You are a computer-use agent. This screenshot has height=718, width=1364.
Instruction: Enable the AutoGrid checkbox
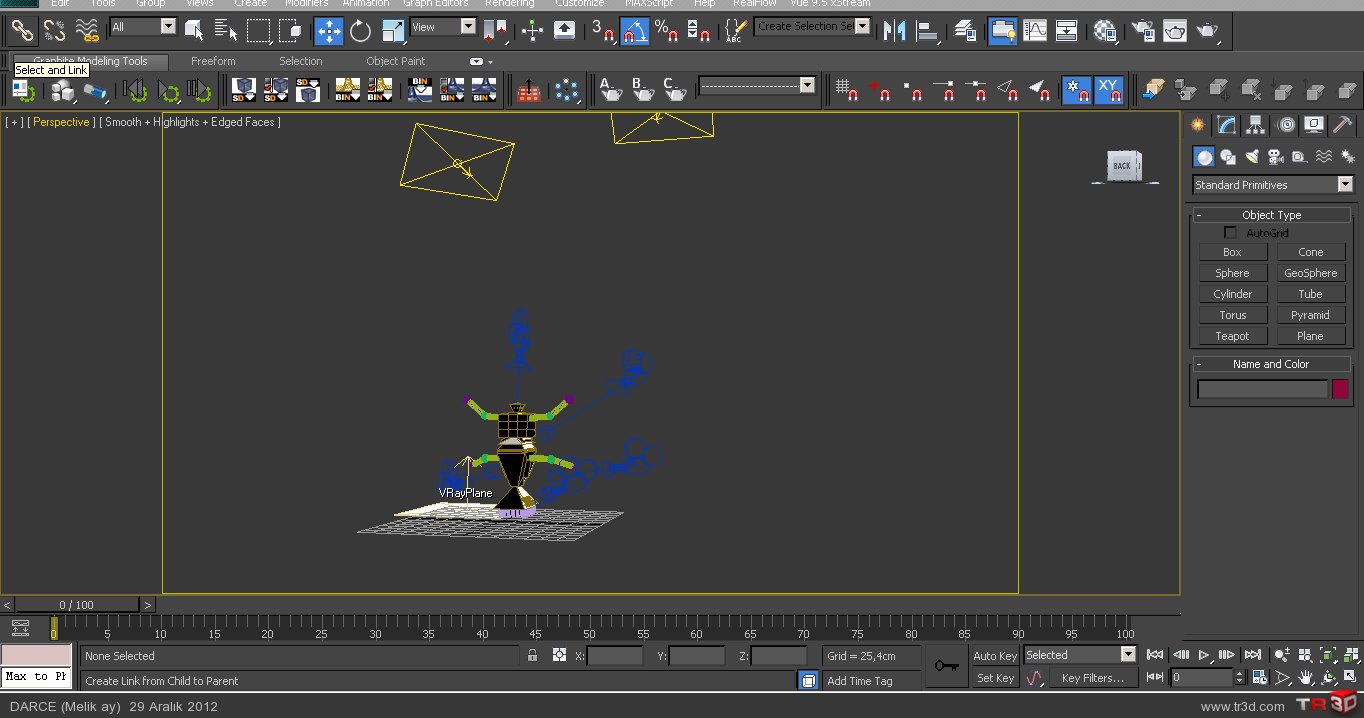(x=1231, y=233)
